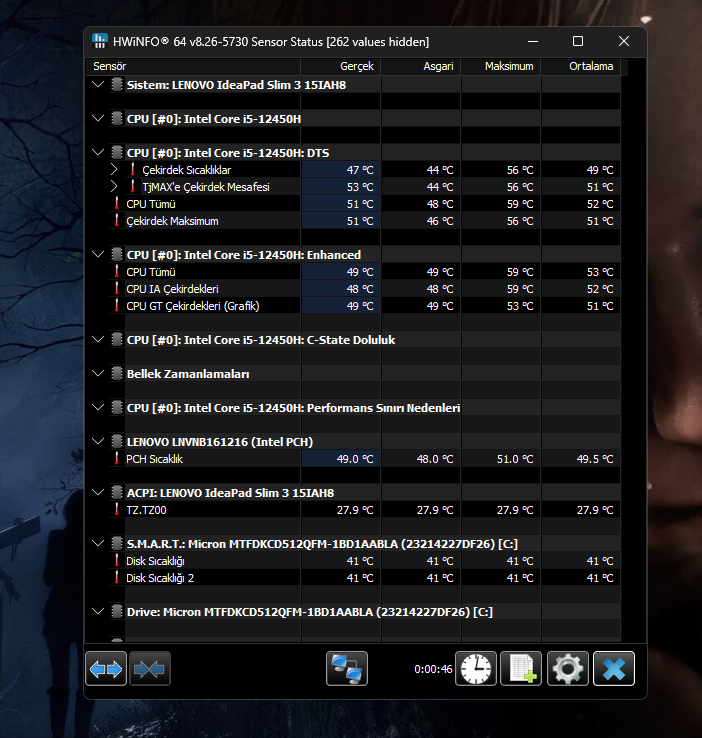Open the remote monitoring network computers button
The height and width of the screenshot is (738, 702).
click(347, 668)
